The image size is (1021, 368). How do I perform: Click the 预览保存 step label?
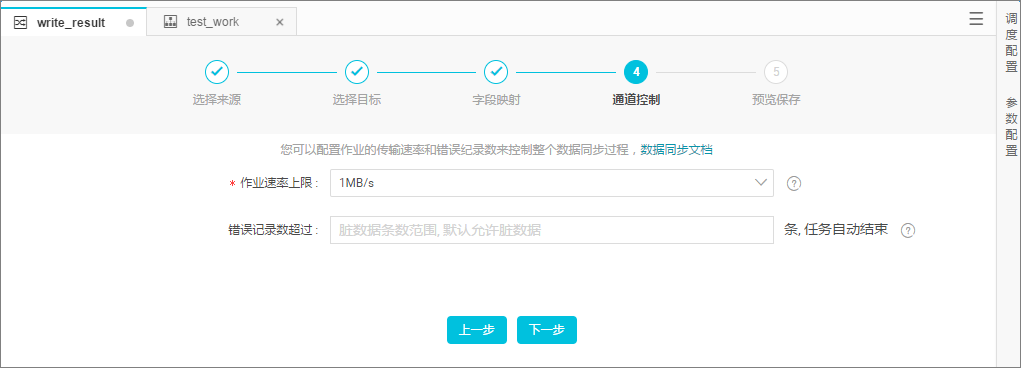(x=776, y=100)
